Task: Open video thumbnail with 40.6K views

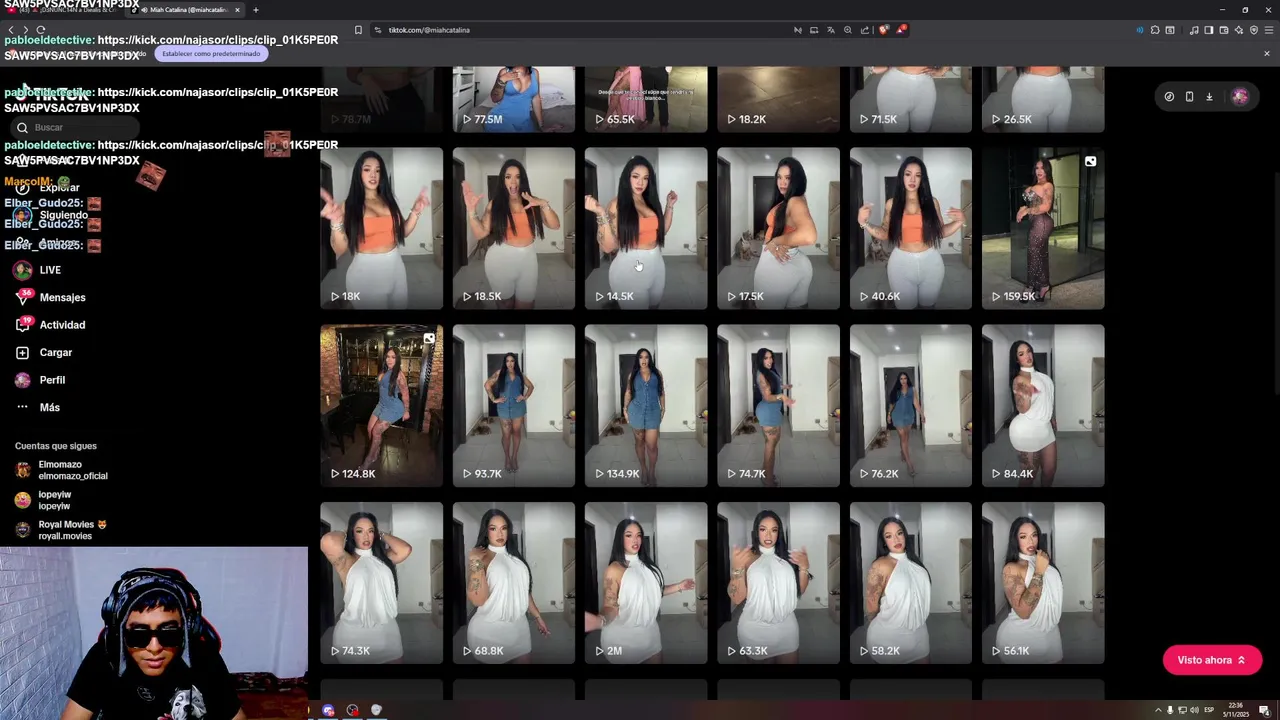Action: click(910, 228)
